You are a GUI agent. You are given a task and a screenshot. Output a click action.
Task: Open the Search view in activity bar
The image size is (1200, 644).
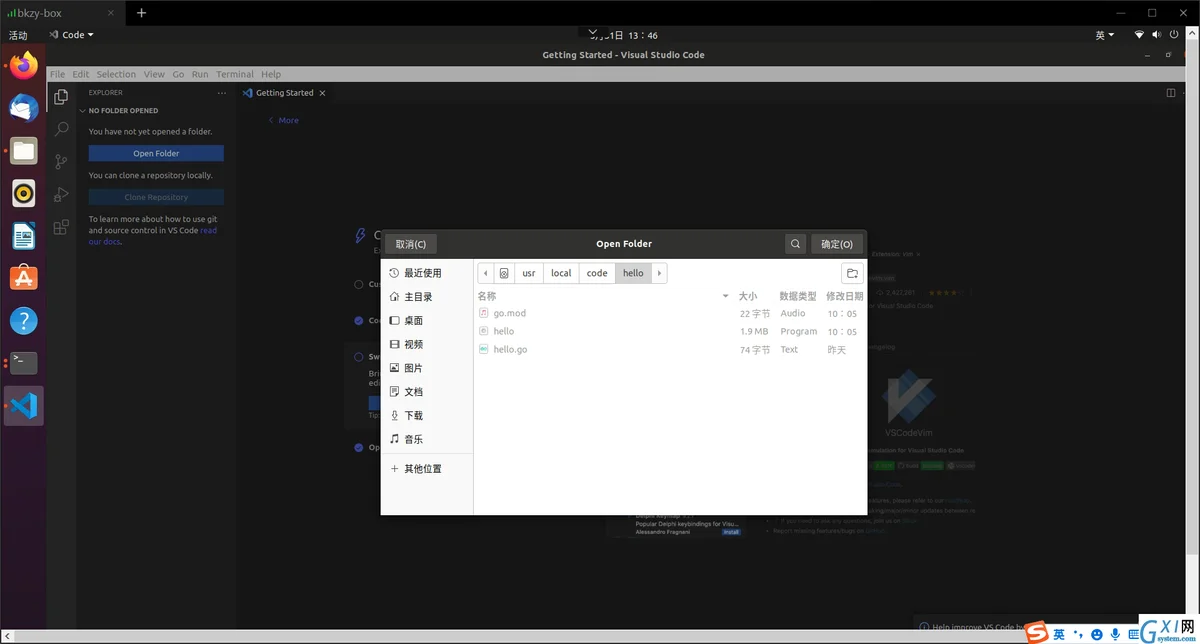[x=61, y=129]
